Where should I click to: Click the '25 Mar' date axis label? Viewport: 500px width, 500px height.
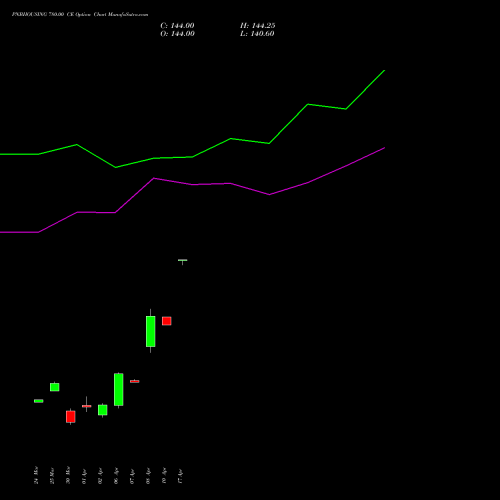[52, 475]
